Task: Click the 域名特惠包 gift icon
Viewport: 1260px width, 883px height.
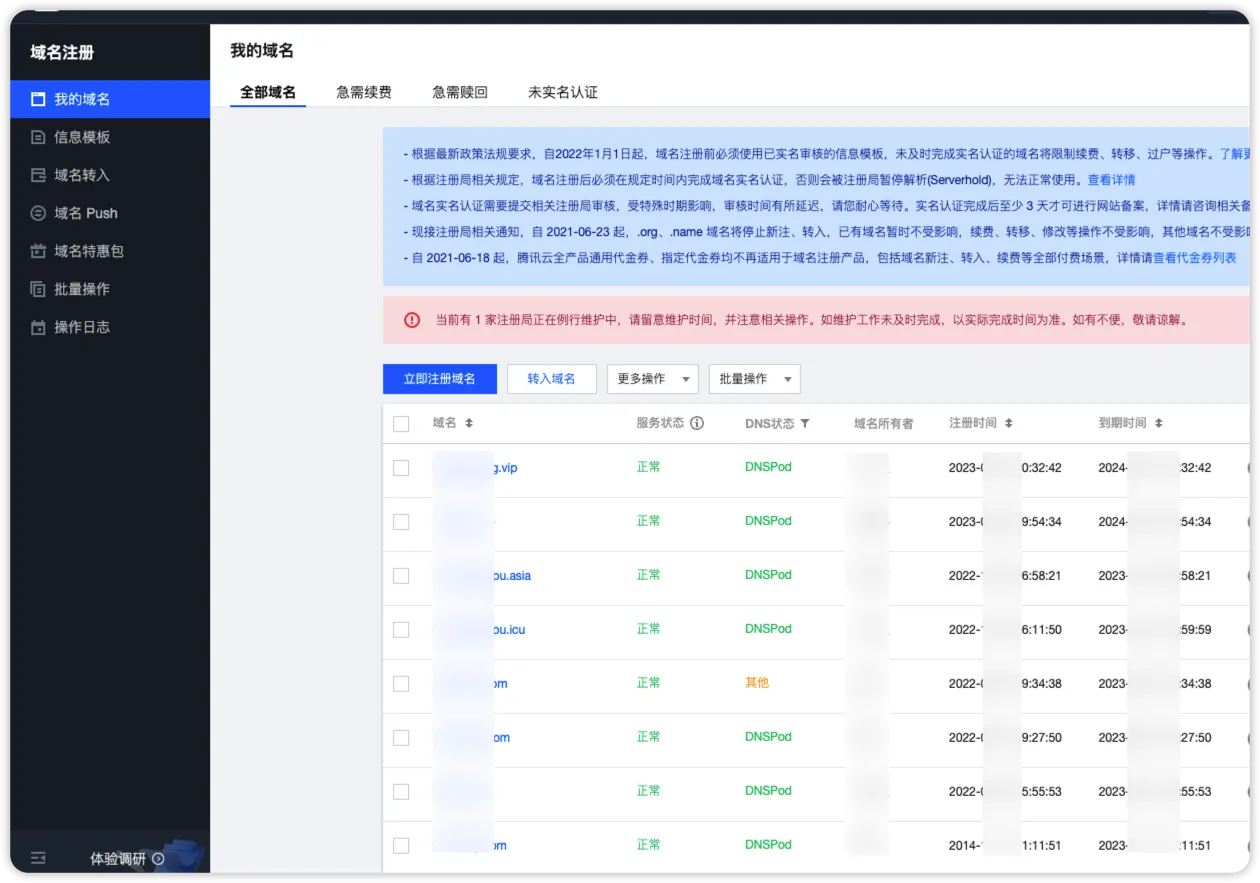Action: point(38,251)
